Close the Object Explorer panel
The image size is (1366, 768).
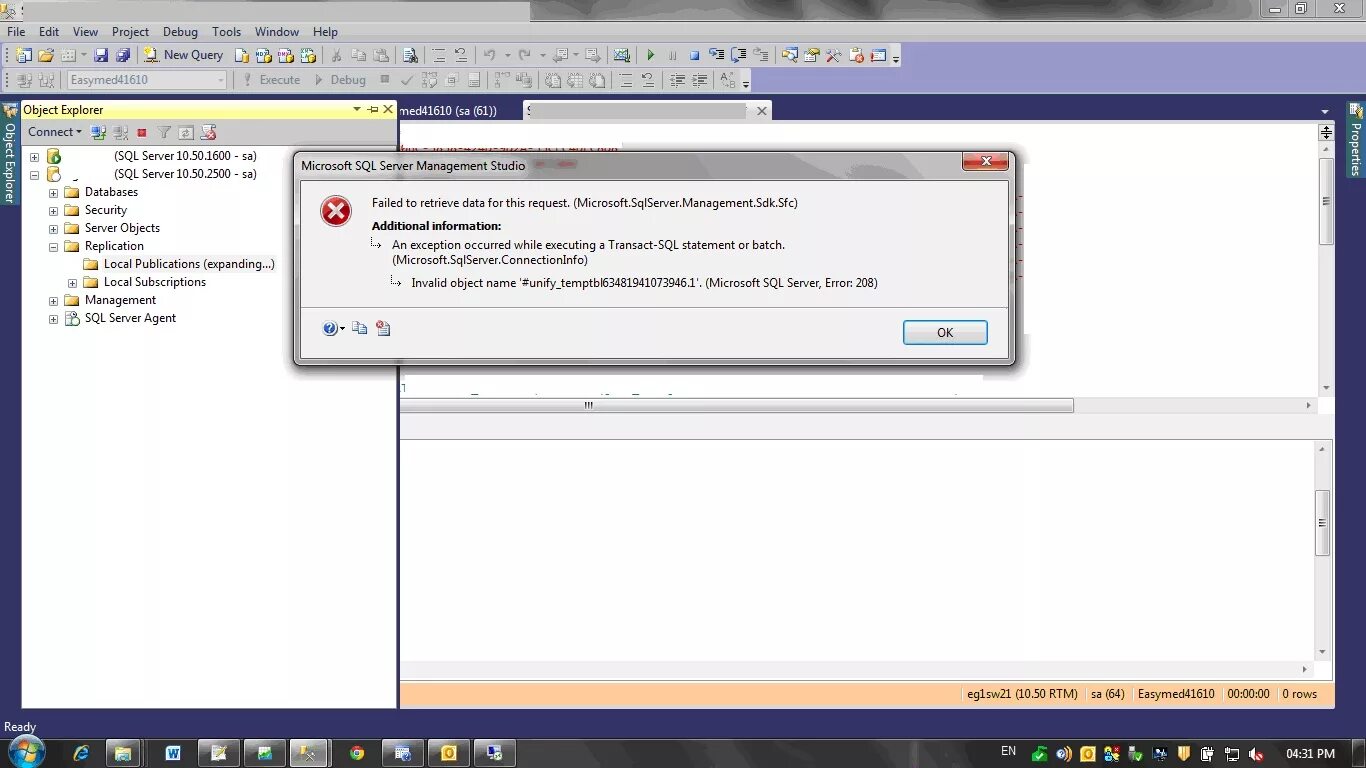point(388,110)
